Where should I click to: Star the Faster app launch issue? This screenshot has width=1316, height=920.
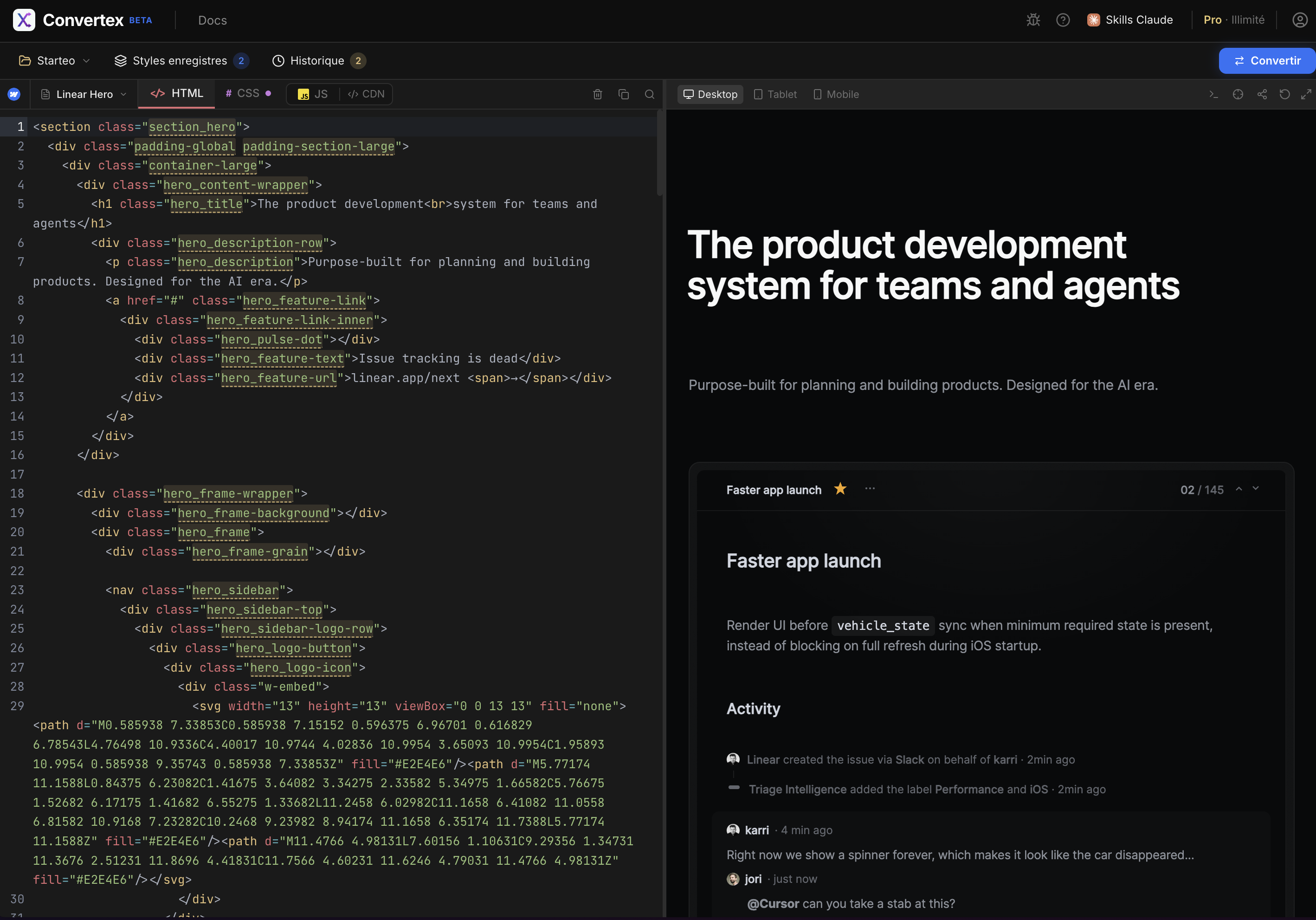pos(840,489)
